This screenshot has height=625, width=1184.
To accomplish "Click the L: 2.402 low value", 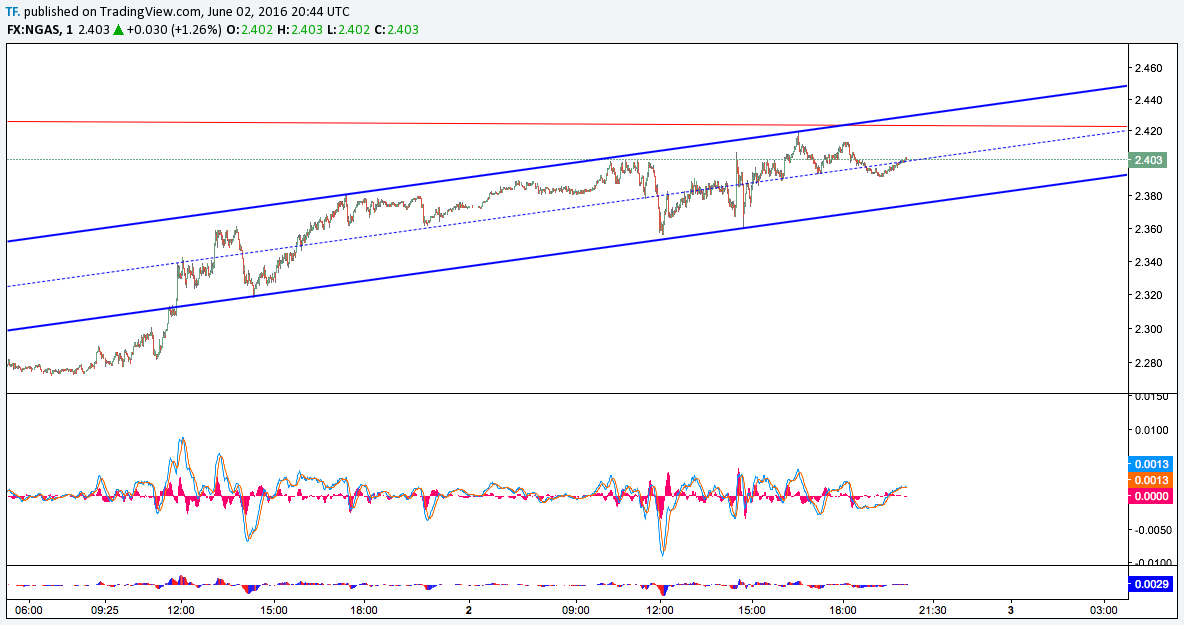I will [348, 29].
